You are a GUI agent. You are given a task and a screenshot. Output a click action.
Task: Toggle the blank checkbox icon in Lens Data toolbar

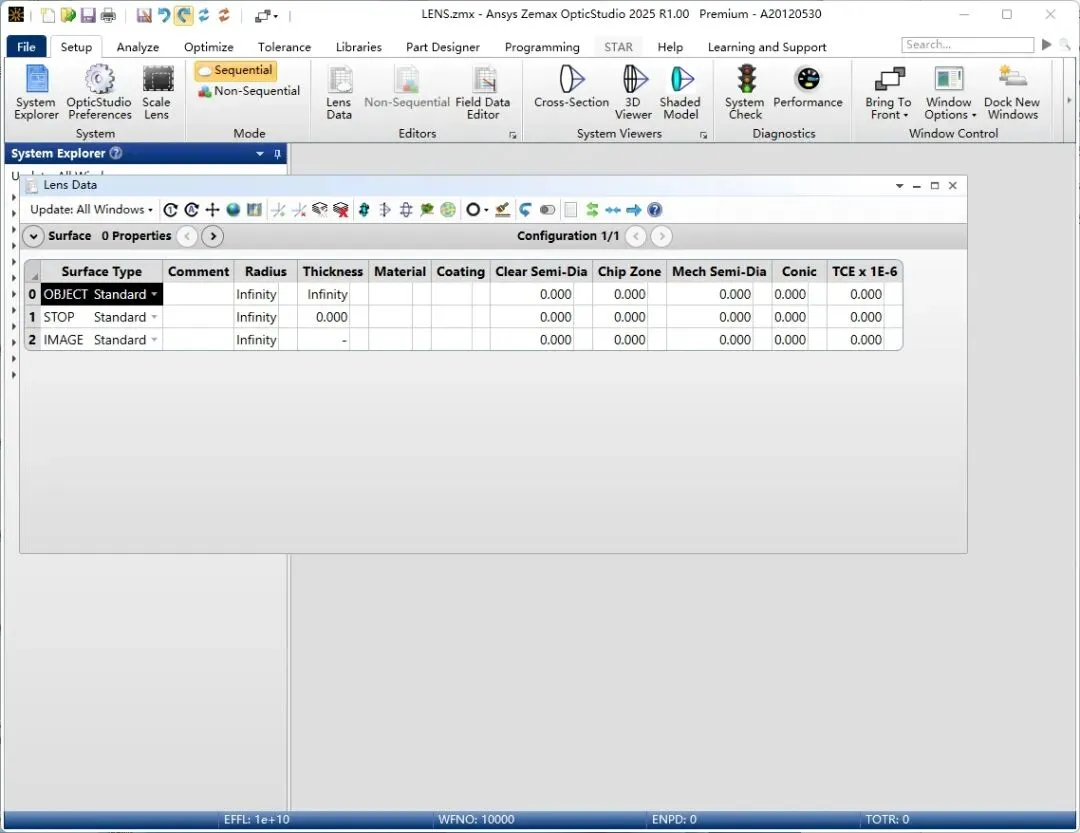point(570,209)
